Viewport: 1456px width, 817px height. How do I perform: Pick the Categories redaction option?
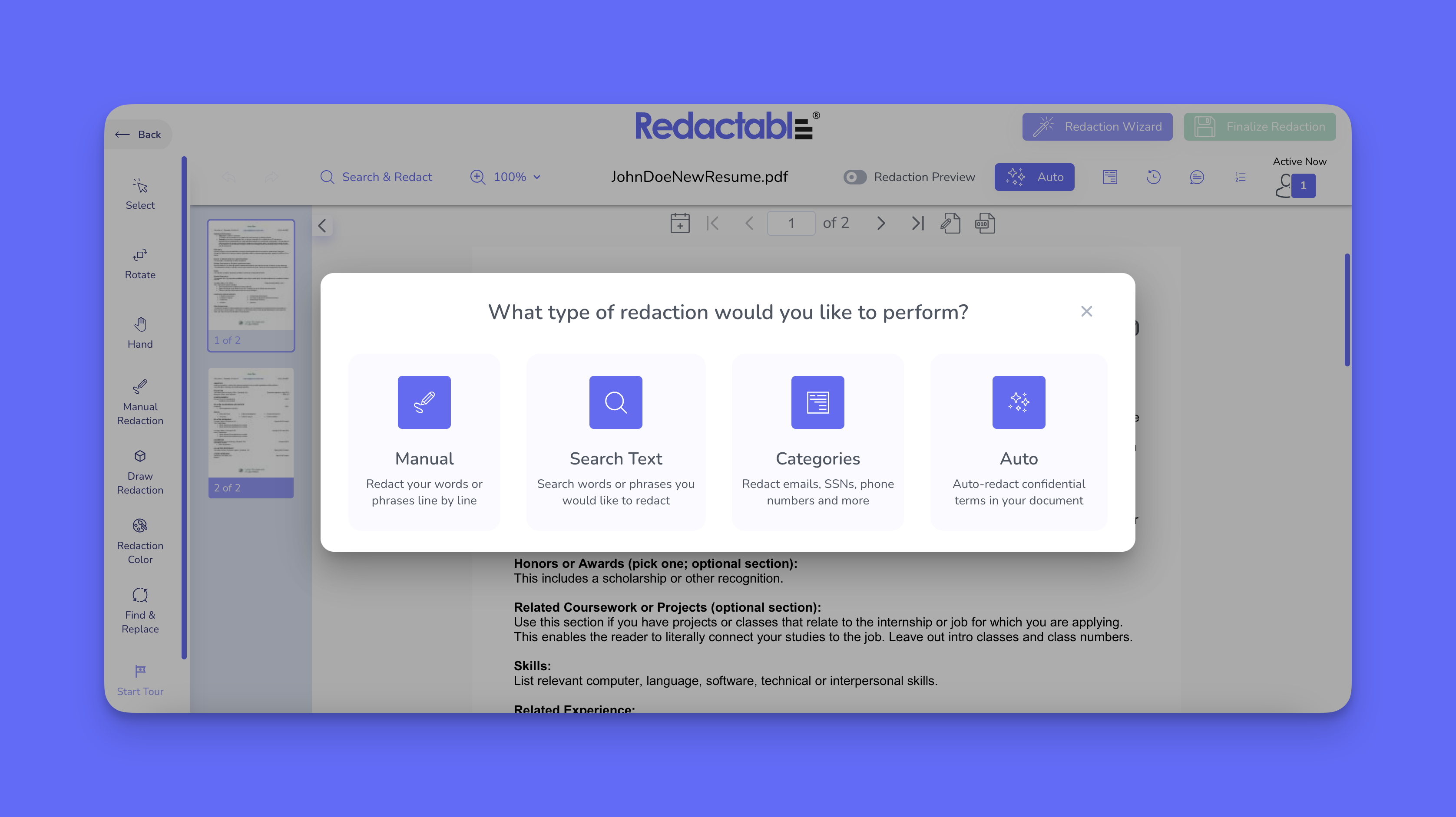point(817,441)
